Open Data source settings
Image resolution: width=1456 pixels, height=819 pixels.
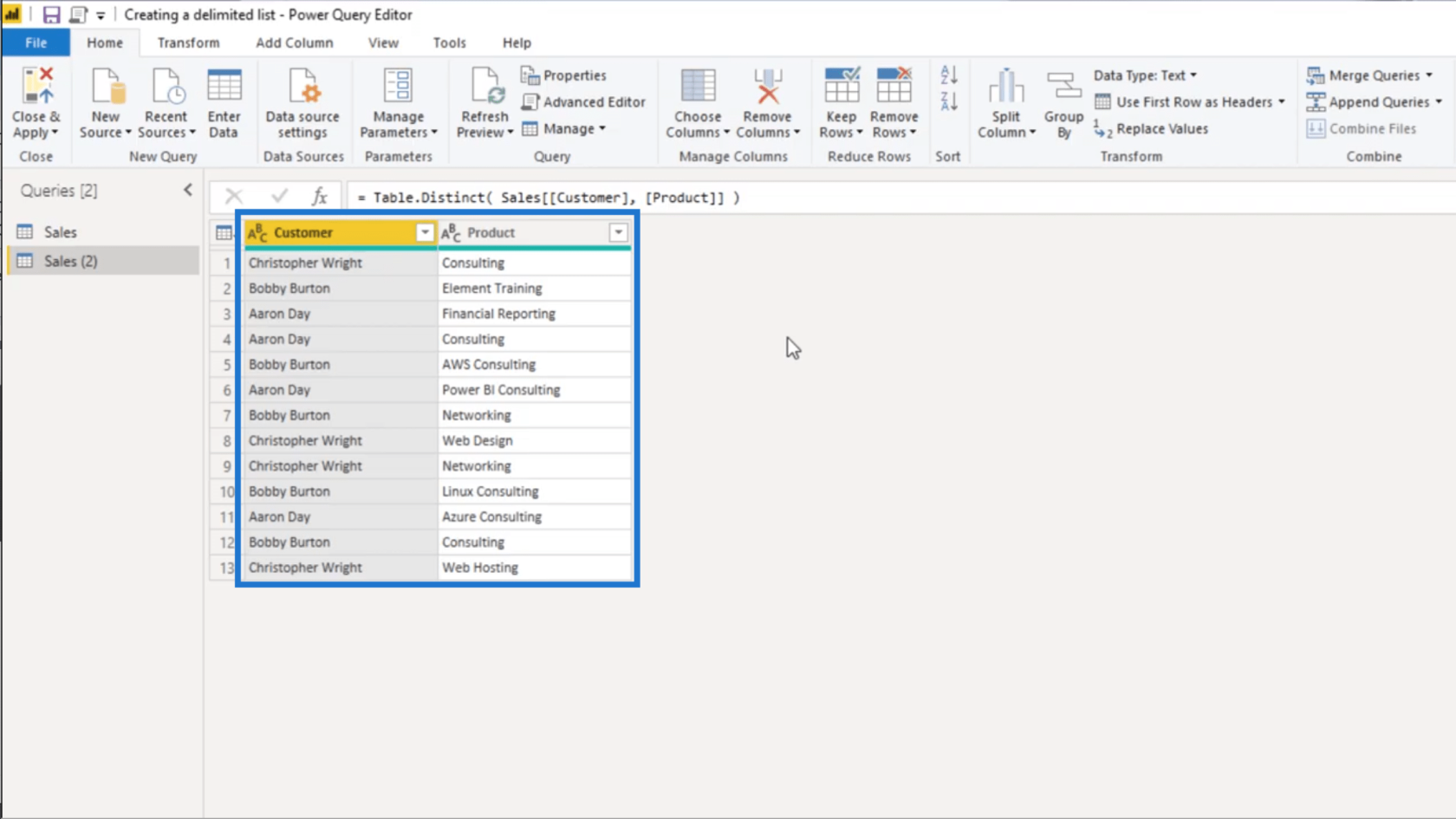[x=302, y=103]
